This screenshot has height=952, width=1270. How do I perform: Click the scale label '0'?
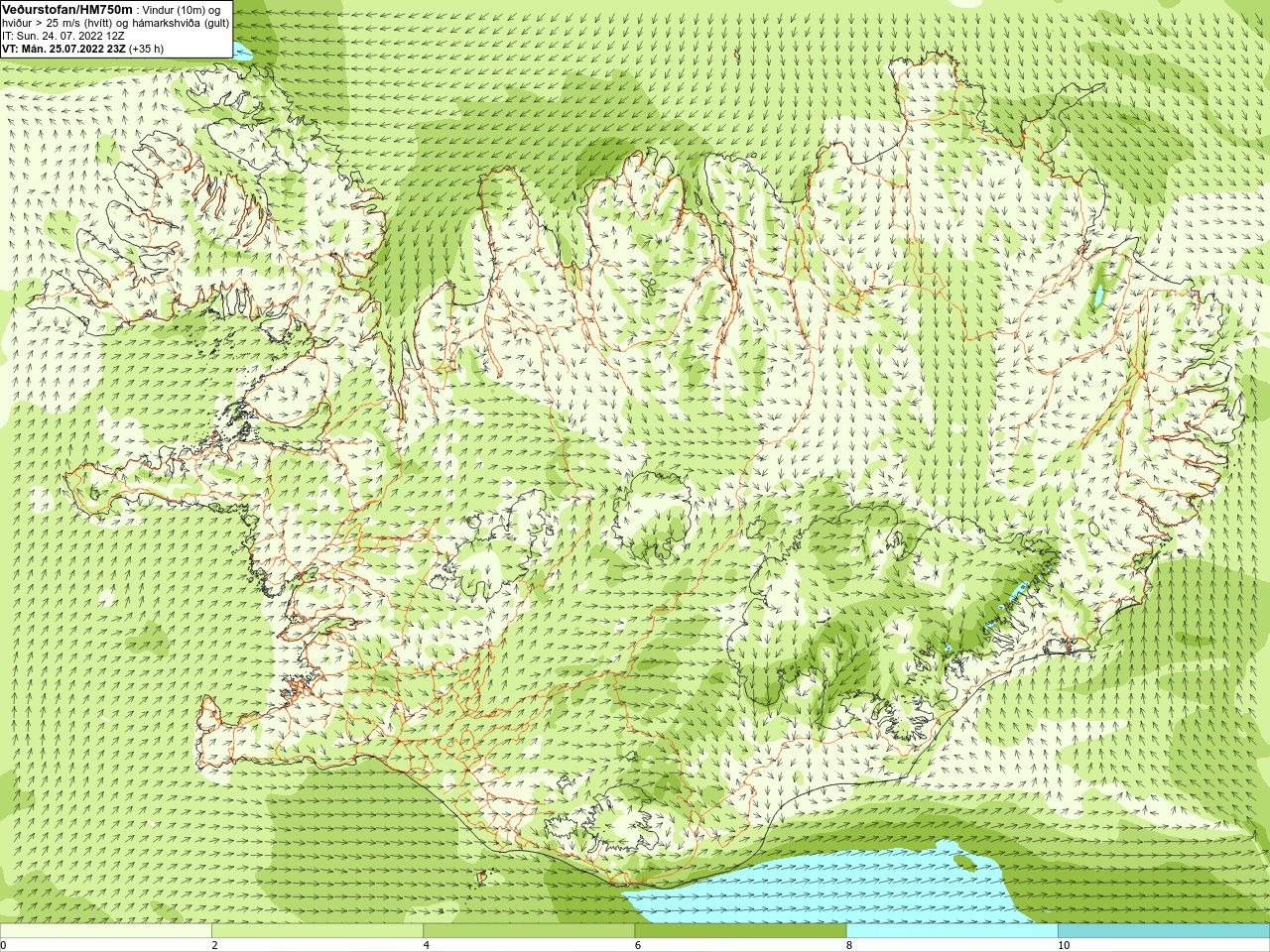click(x=4, y=945)
